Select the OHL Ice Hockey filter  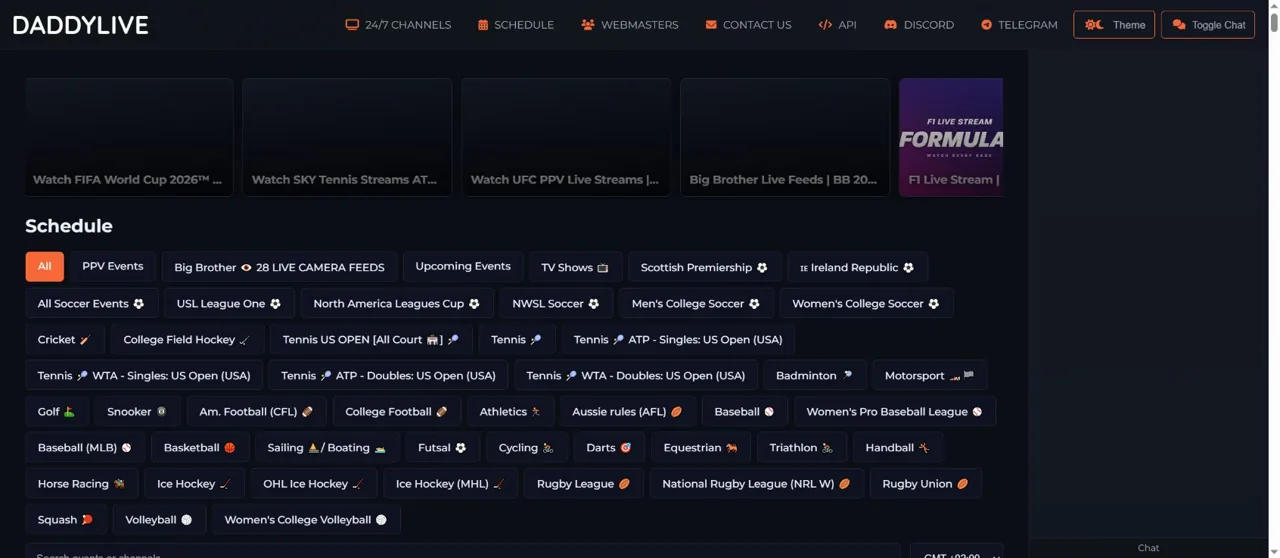click(314, 483)
